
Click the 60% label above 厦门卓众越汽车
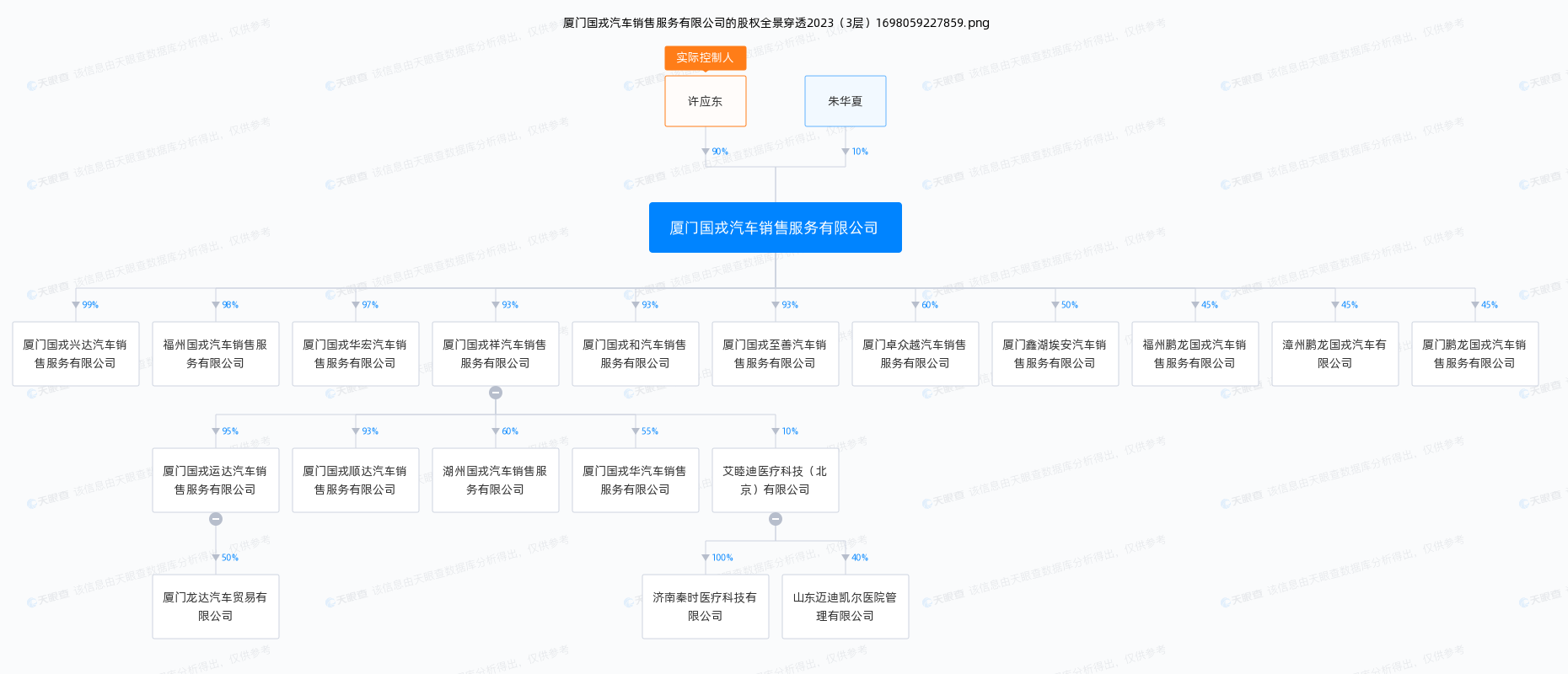click(930, 305)
